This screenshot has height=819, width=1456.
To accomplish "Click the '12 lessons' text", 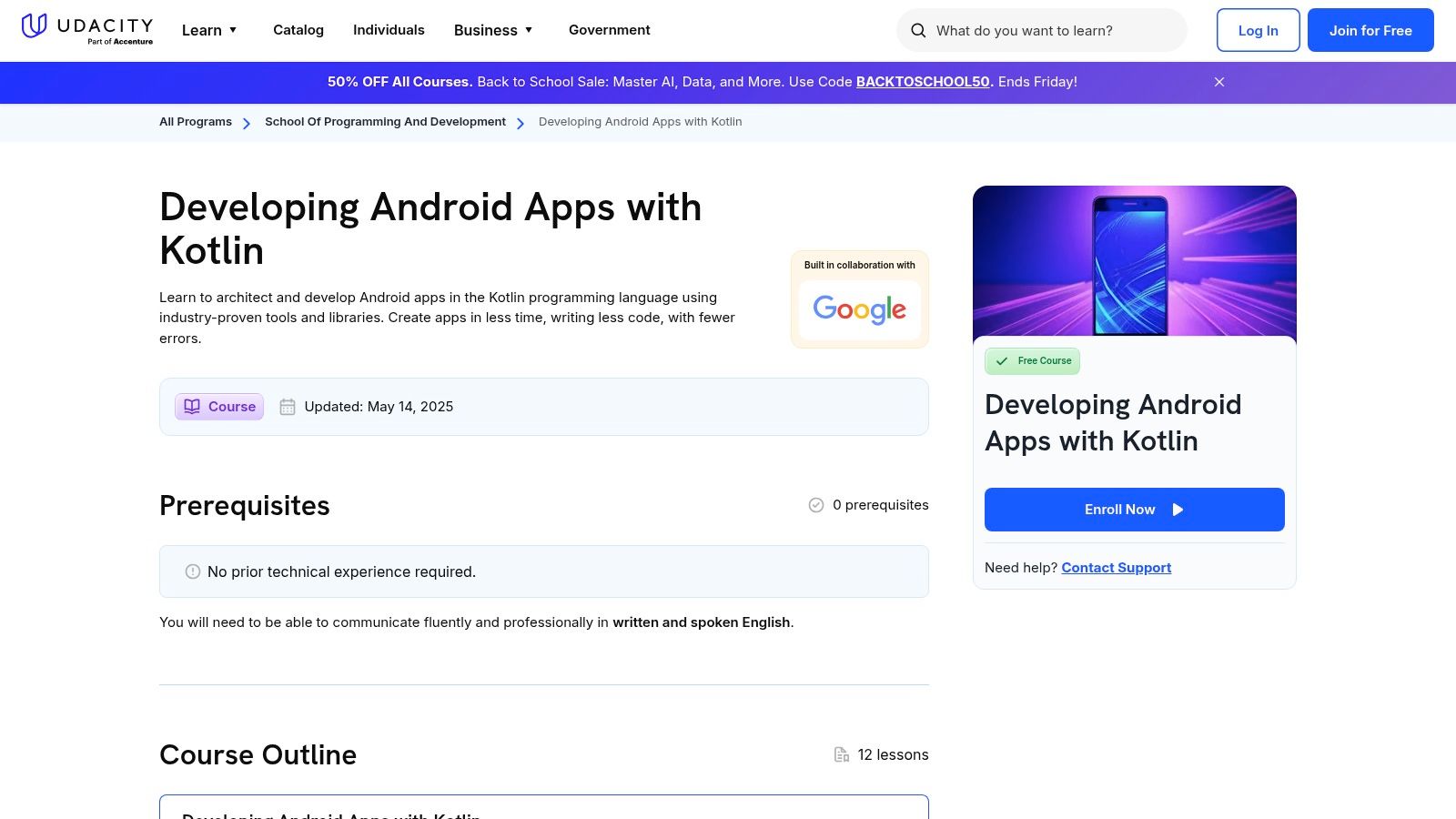I will tap(893, 754).
